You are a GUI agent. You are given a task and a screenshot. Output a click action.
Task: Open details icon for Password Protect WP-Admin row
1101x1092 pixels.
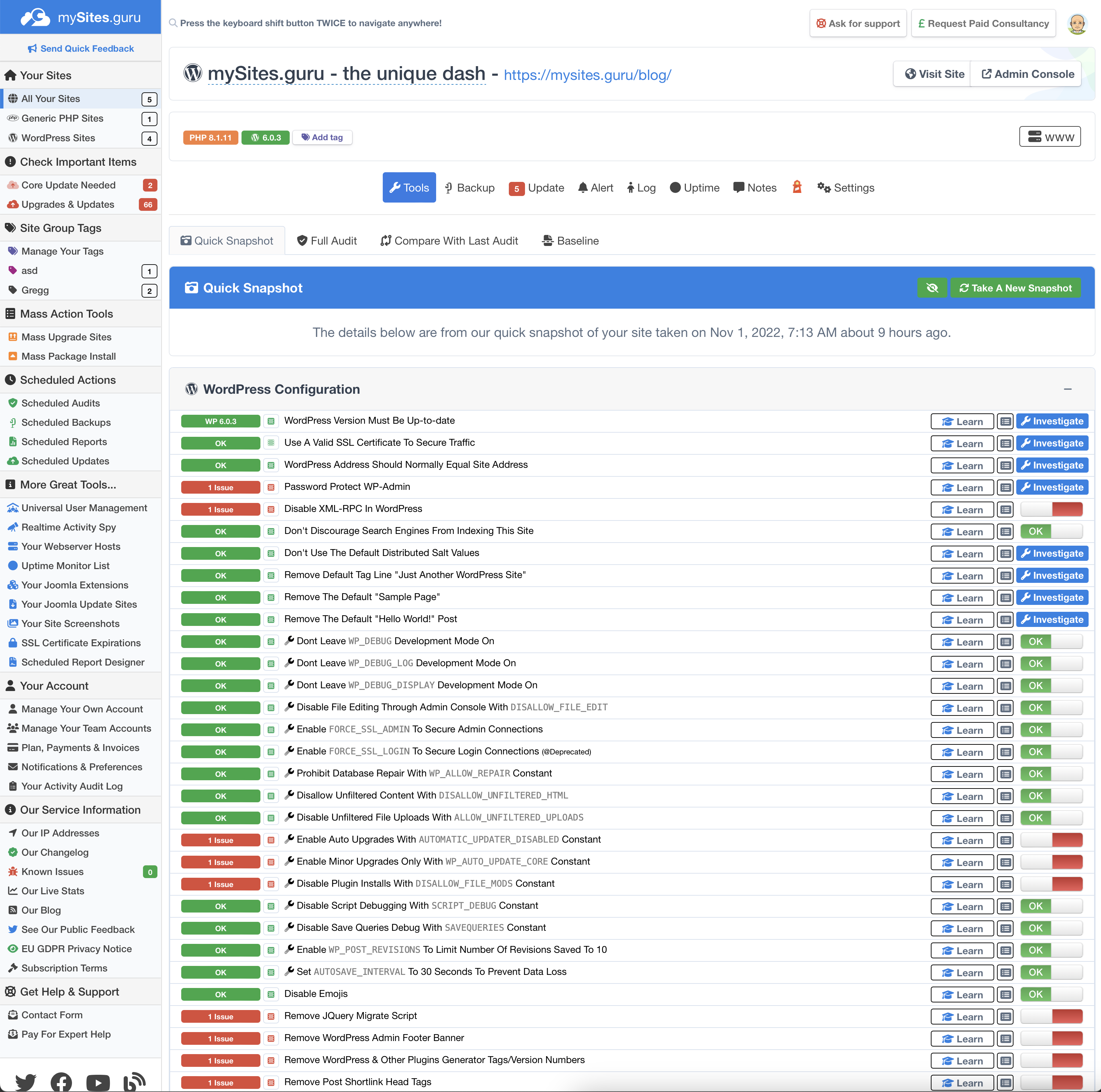click(1005, 487)
